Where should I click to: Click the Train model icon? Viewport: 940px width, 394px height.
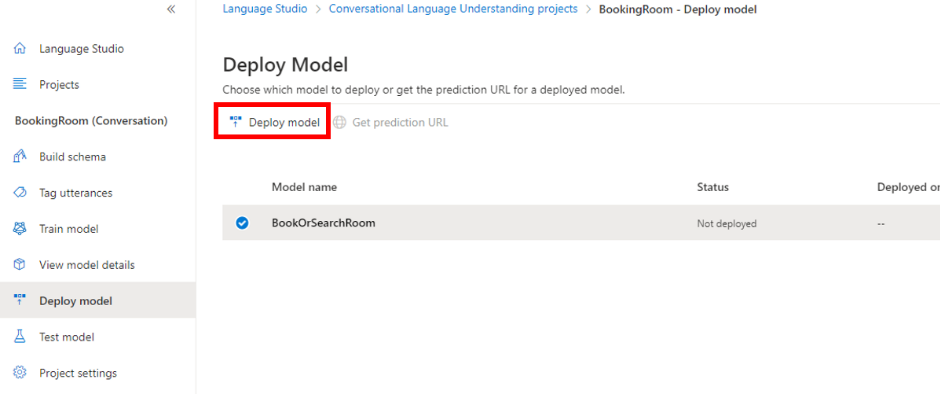click(x=20, y=228)
